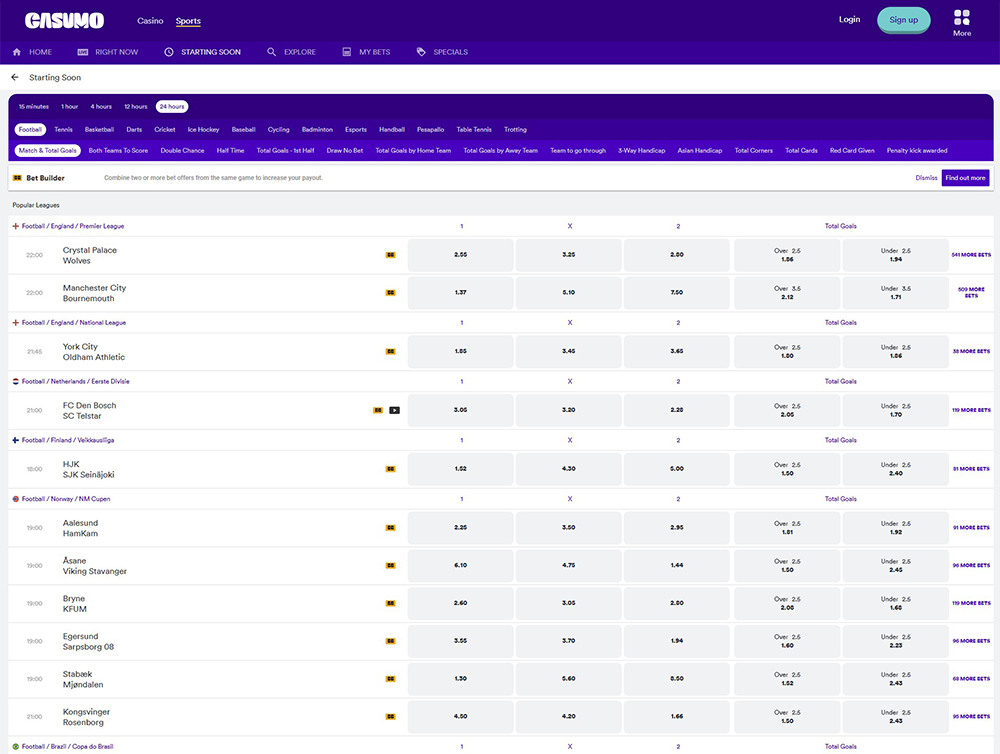The image size is (1000, 754).
Task: Click Bet Builder icon for Åsane vs Viking Stavanger
Action: coord(390,565)
